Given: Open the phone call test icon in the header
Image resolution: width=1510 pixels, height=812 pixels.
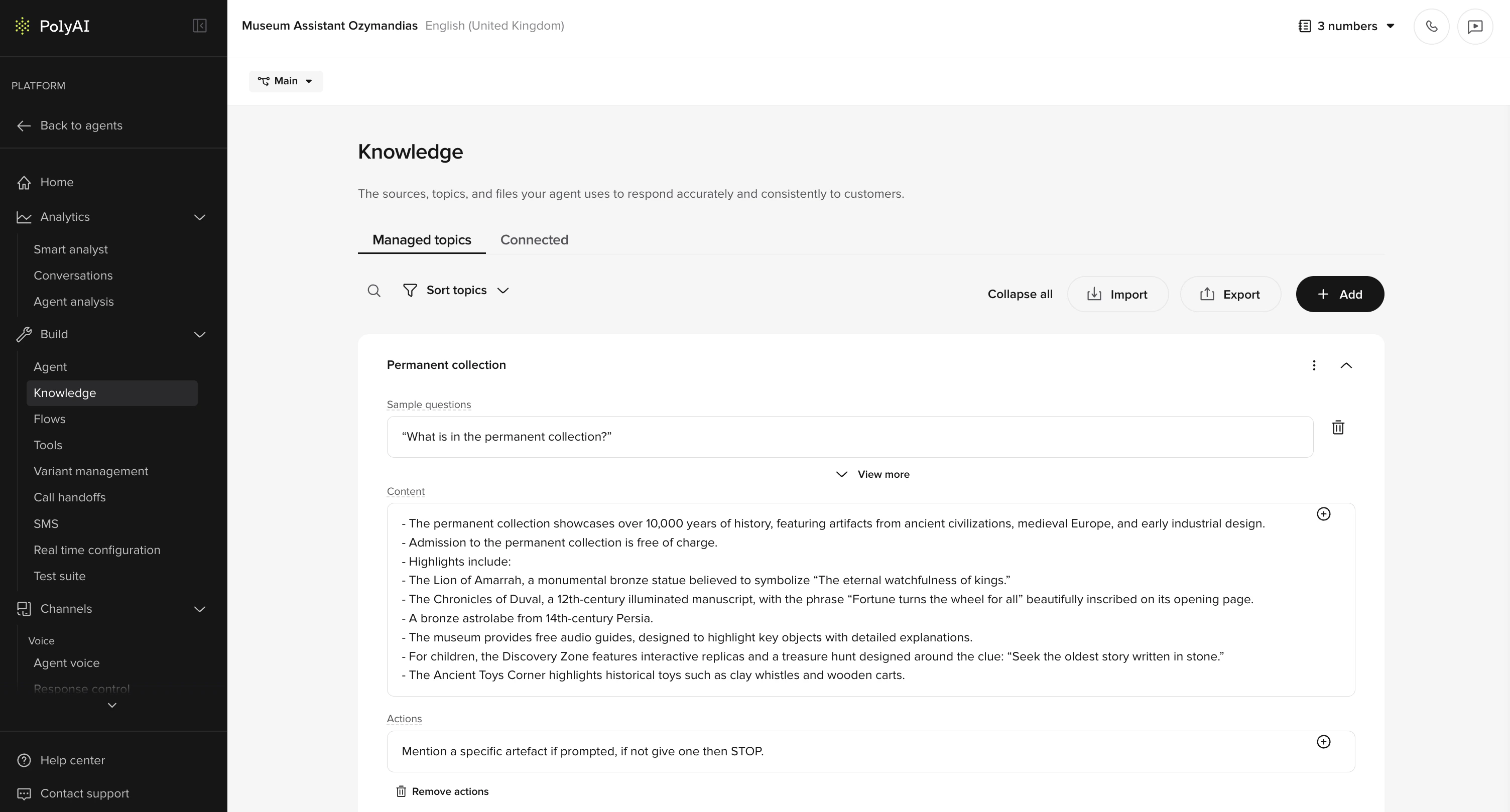Looking at the screenshot, I should point(1432,26).
